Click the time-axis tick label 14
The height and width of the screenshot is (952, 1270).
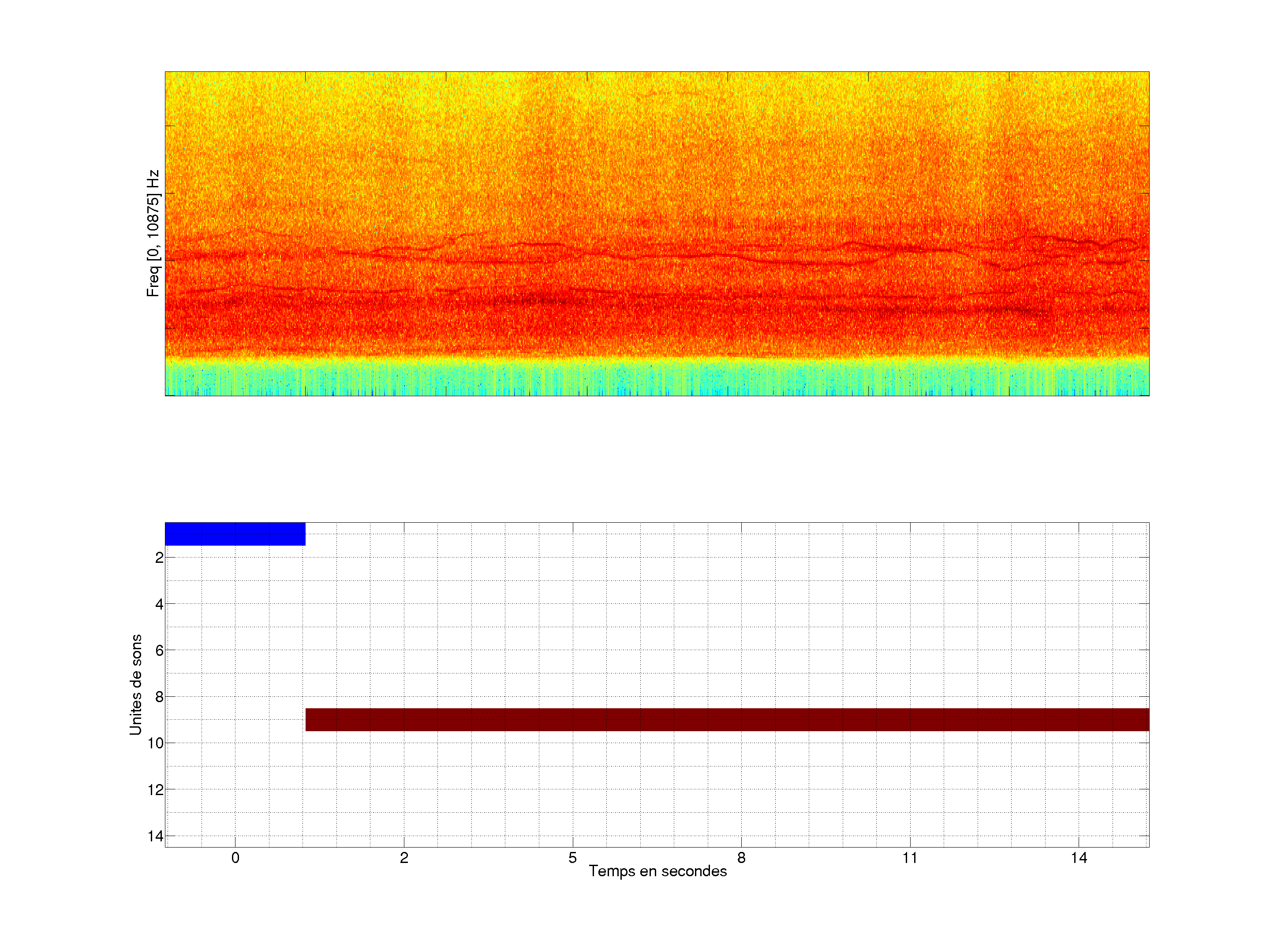click(x=1079, y=858)
